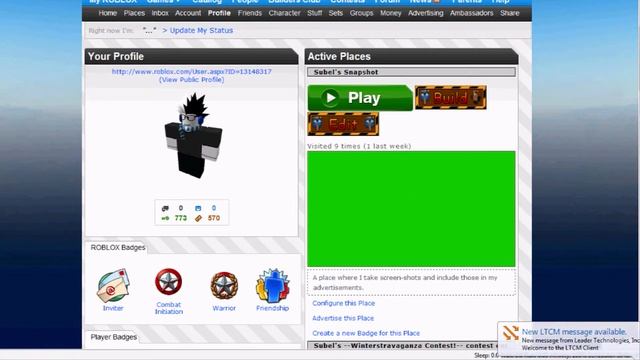640x360 pixels.
Task: Open the Sets navigation item
Action: pyautogui.click(x=336, y=13)
